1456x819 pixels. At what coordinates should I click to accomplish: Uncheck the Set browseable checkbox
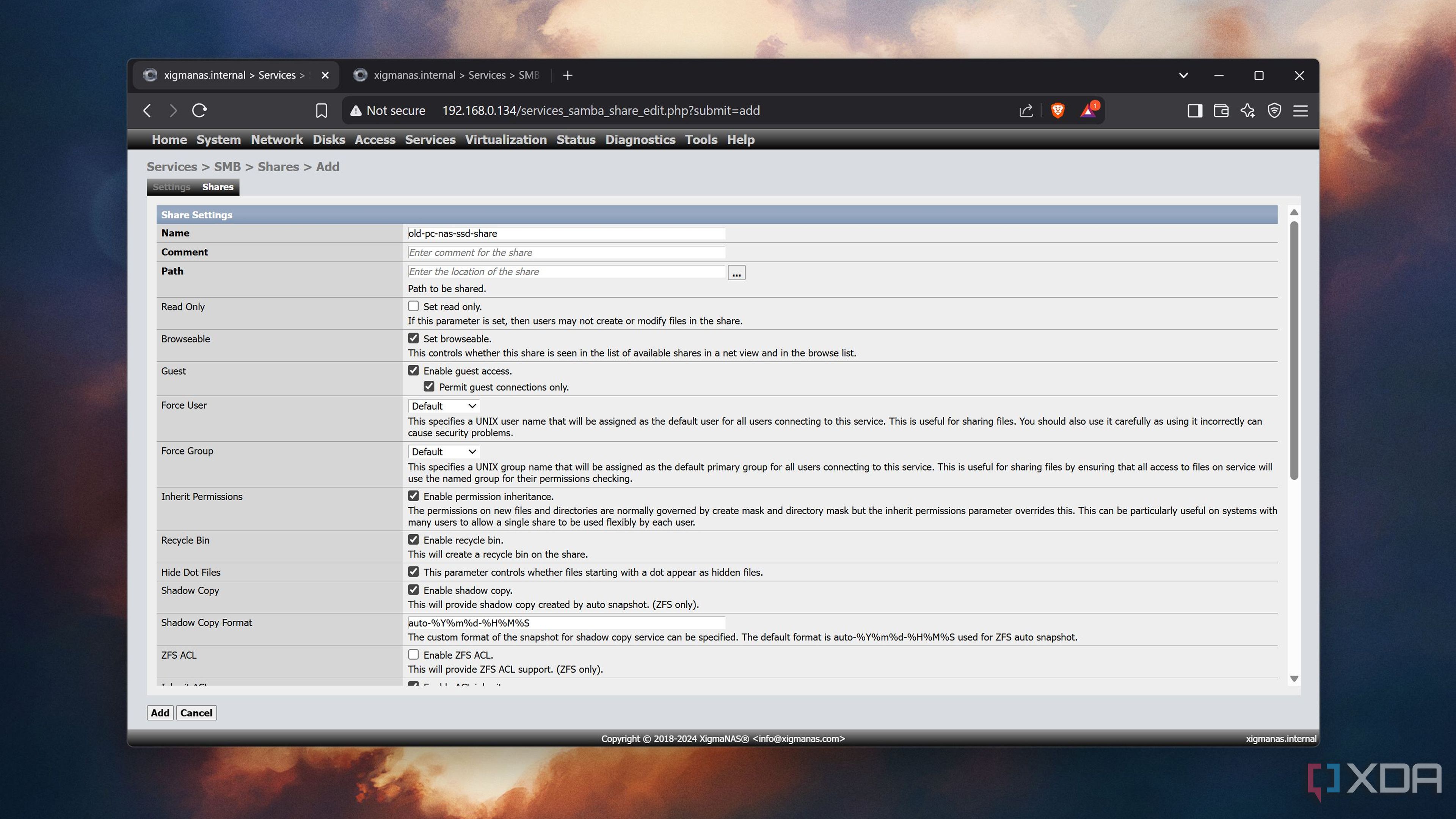tap(414, 338)
